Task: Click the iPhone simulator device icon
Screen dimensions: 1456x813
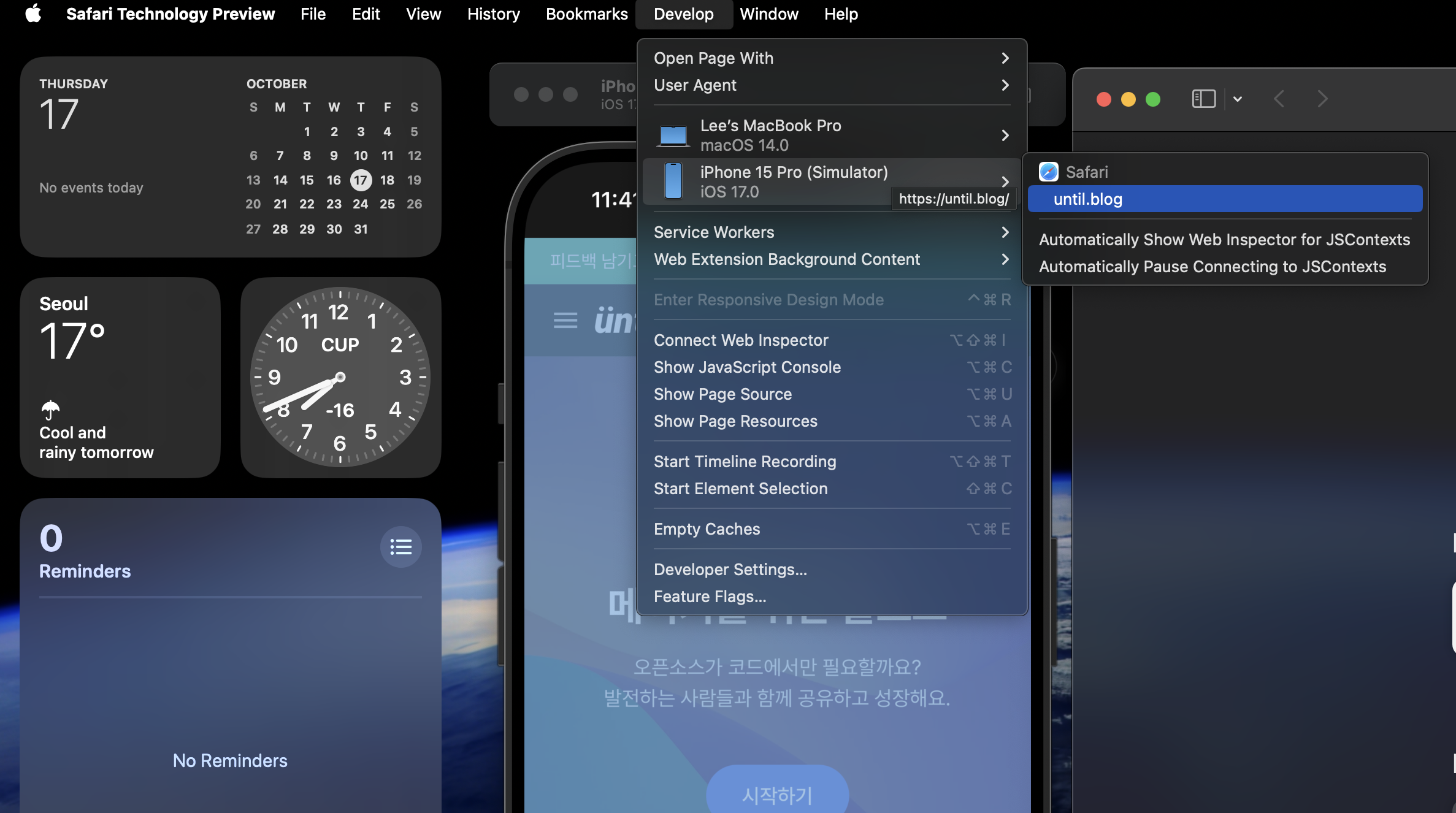Action: tap(673, 181)
